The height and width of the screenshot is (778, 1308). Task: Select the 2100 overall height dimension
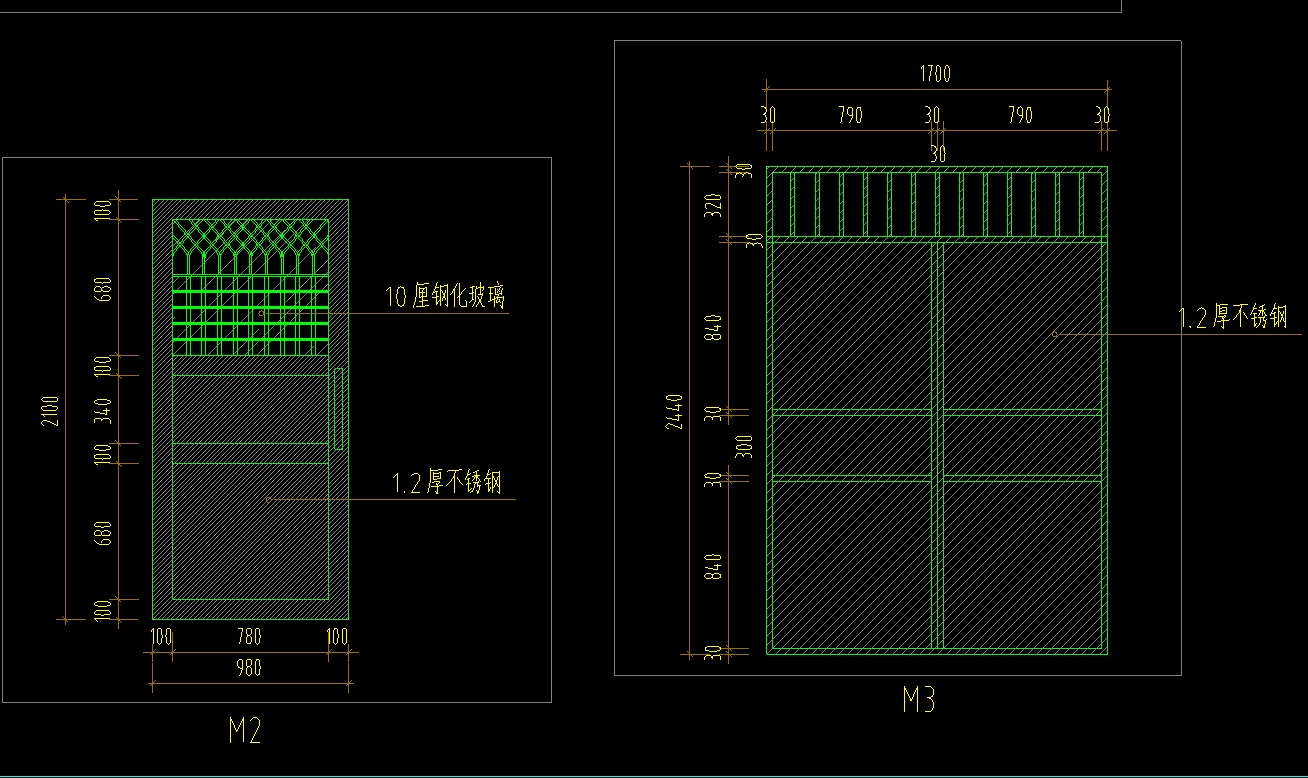[x=52, y=411]
